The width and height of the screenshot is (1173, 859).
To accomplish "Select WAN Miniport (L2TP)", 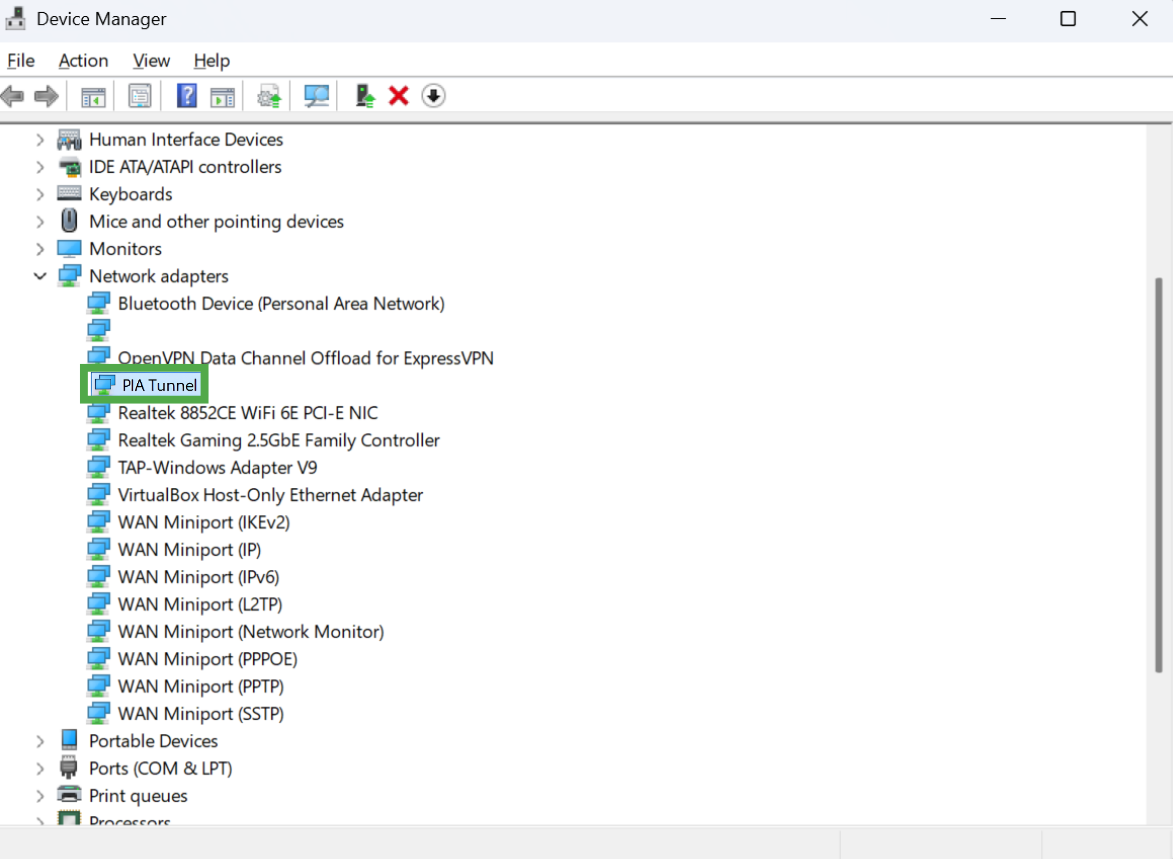I will pyautogui.click(x=200, y=604).
